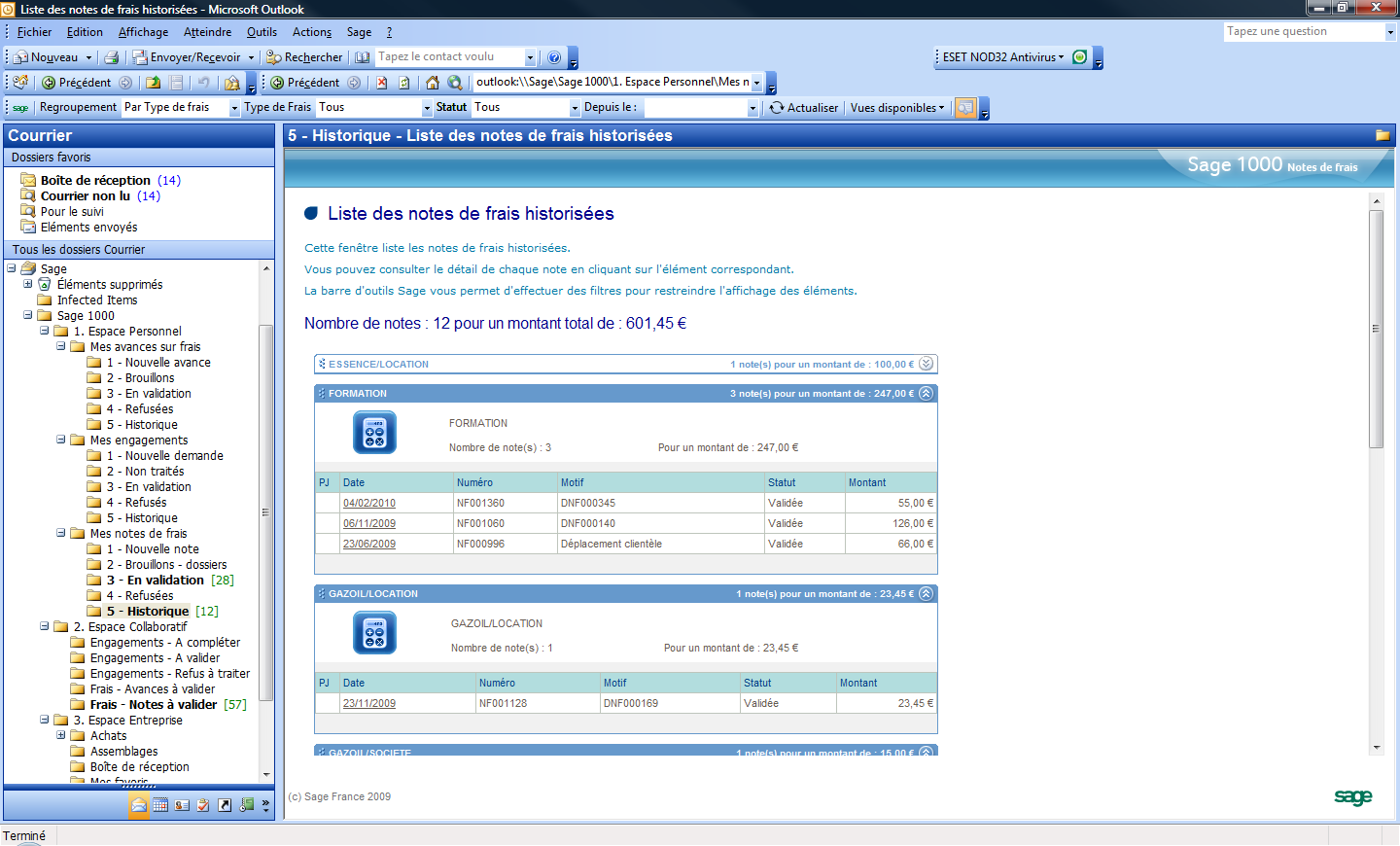Click the web search globe icon
This screenshot has width=1400, height=846.
click(x=454, y=83)
